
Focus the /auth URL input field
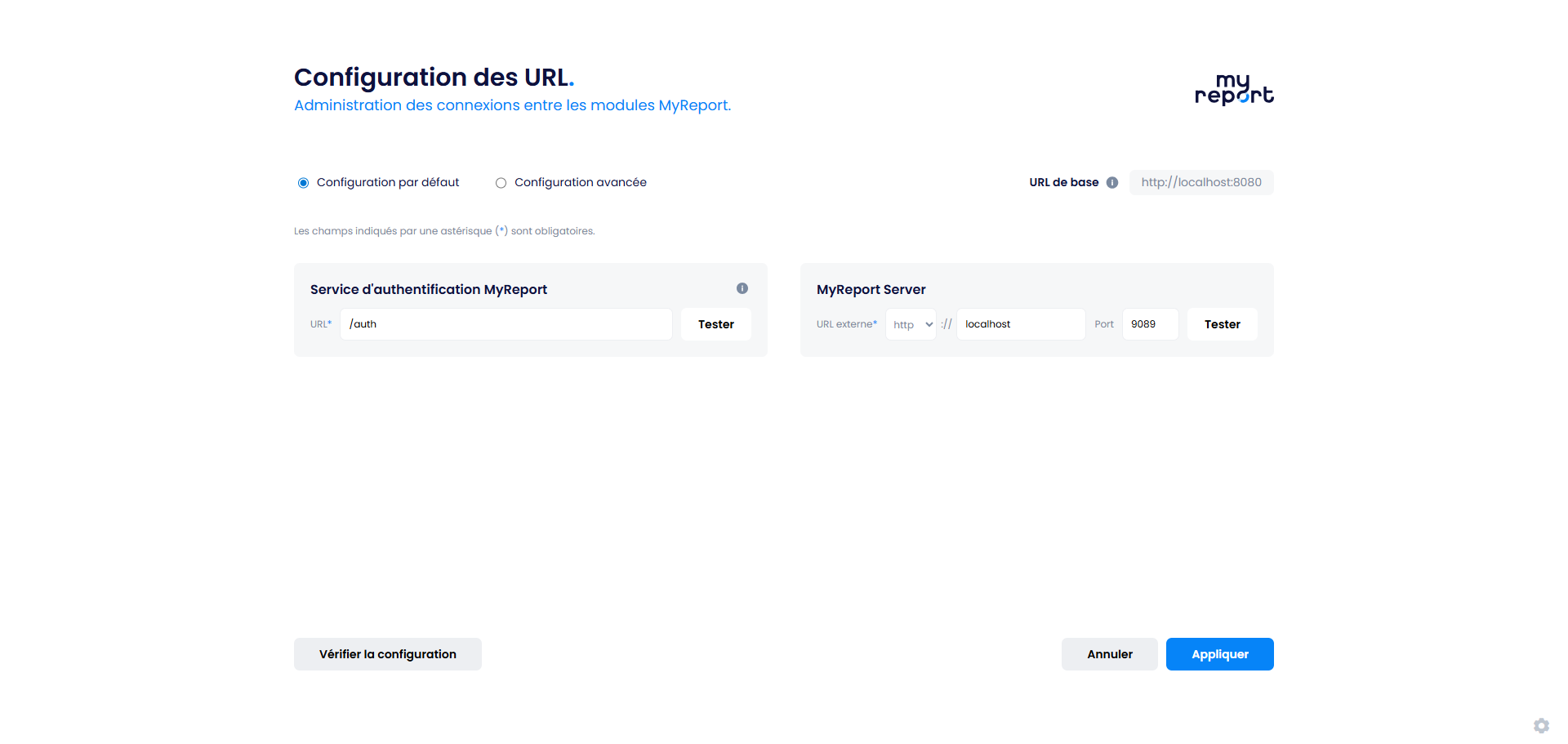pos(506,324)
